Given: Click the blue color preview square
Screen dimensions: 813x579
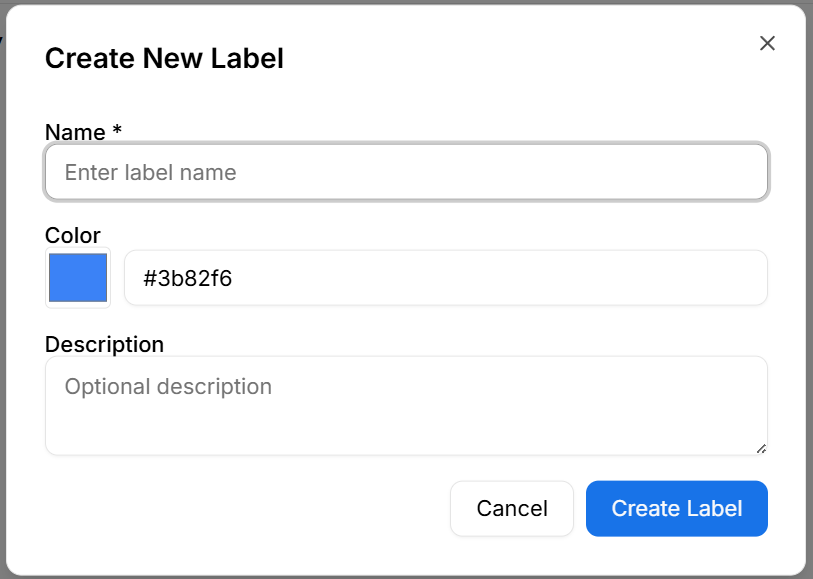Looking at the screenshot, I should [77, 278].
